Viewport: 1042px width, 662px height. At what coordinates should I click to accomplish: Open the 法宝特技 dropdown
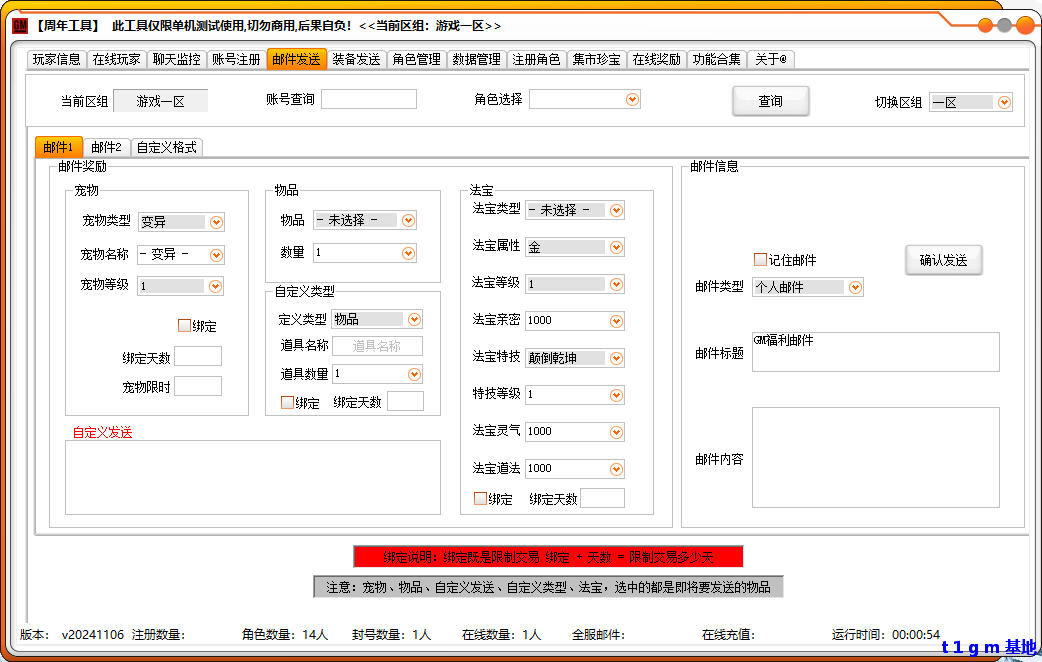[x=616, y=358]
